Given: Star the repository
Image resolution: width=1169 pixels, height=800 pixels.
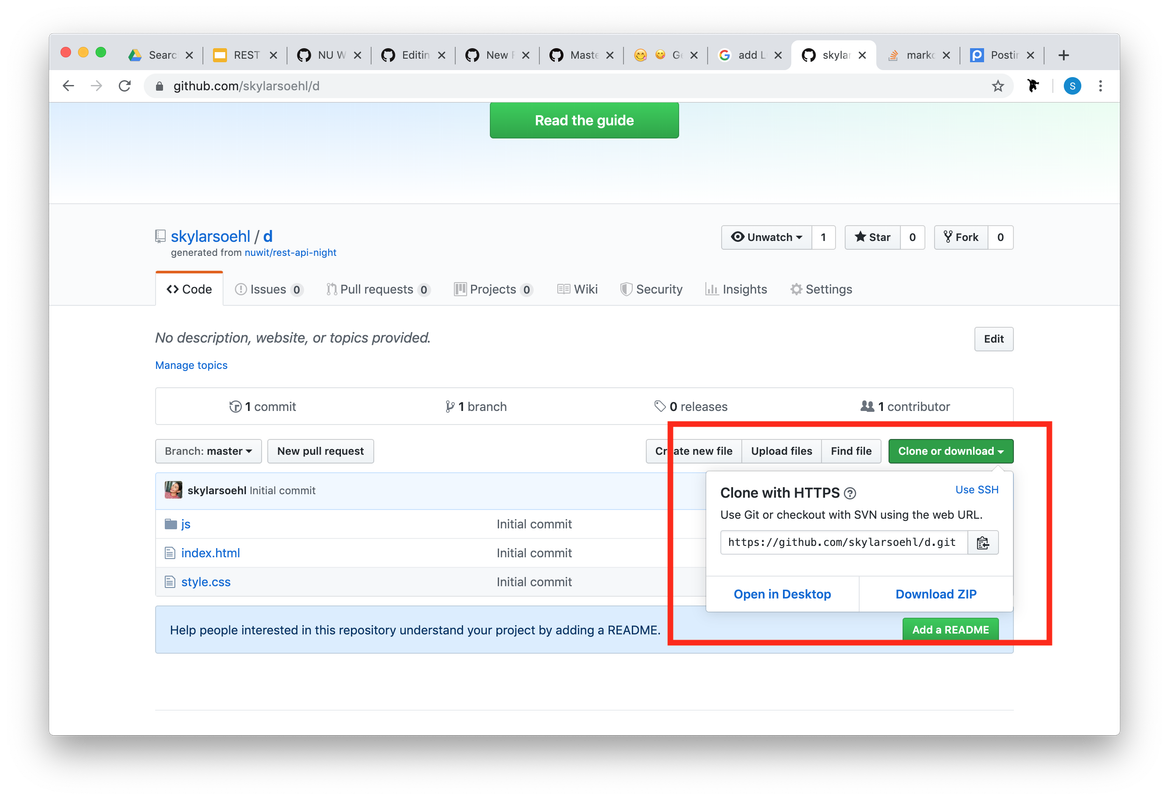Looking at the screenshot, I should coord(872,237).
